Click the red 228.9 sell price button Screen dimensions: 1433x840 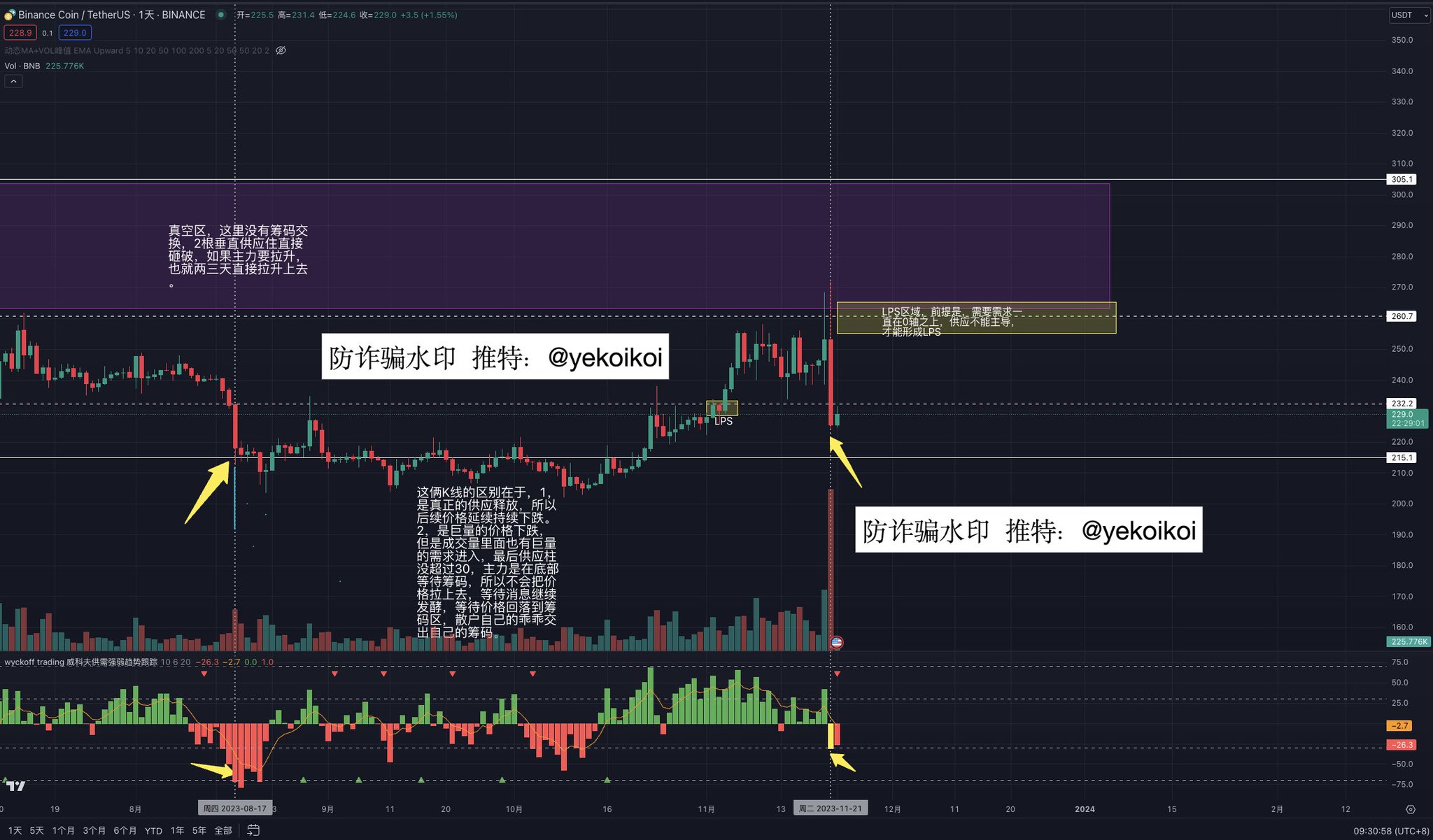(x=20, y=33)
